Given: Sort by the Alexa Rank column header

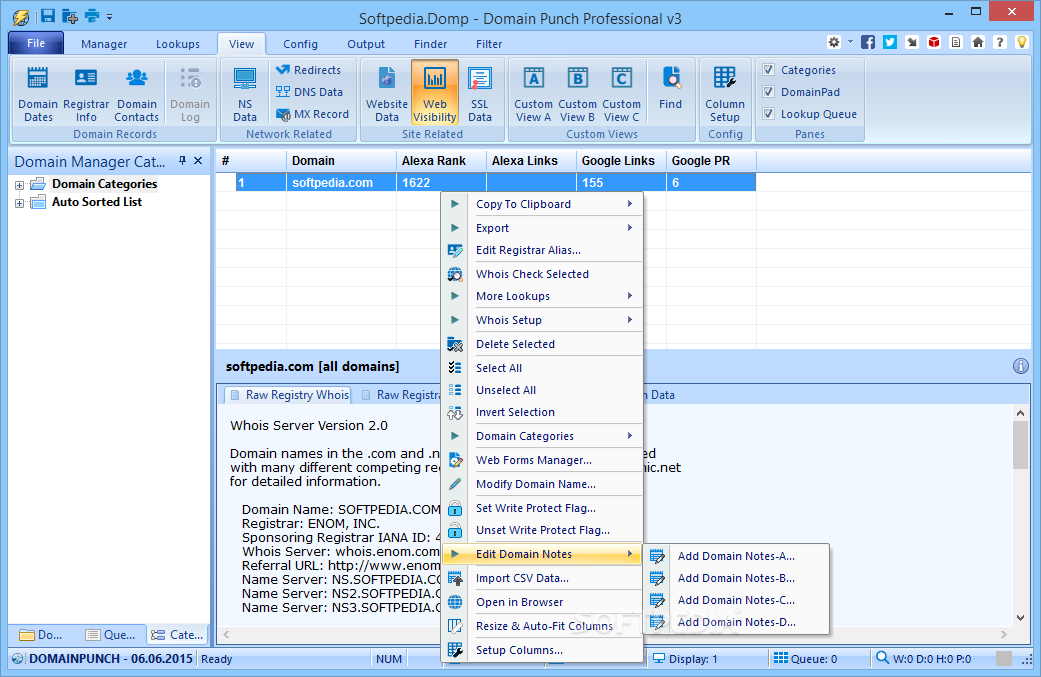Looking at the screenshot, I should point(441,161).
